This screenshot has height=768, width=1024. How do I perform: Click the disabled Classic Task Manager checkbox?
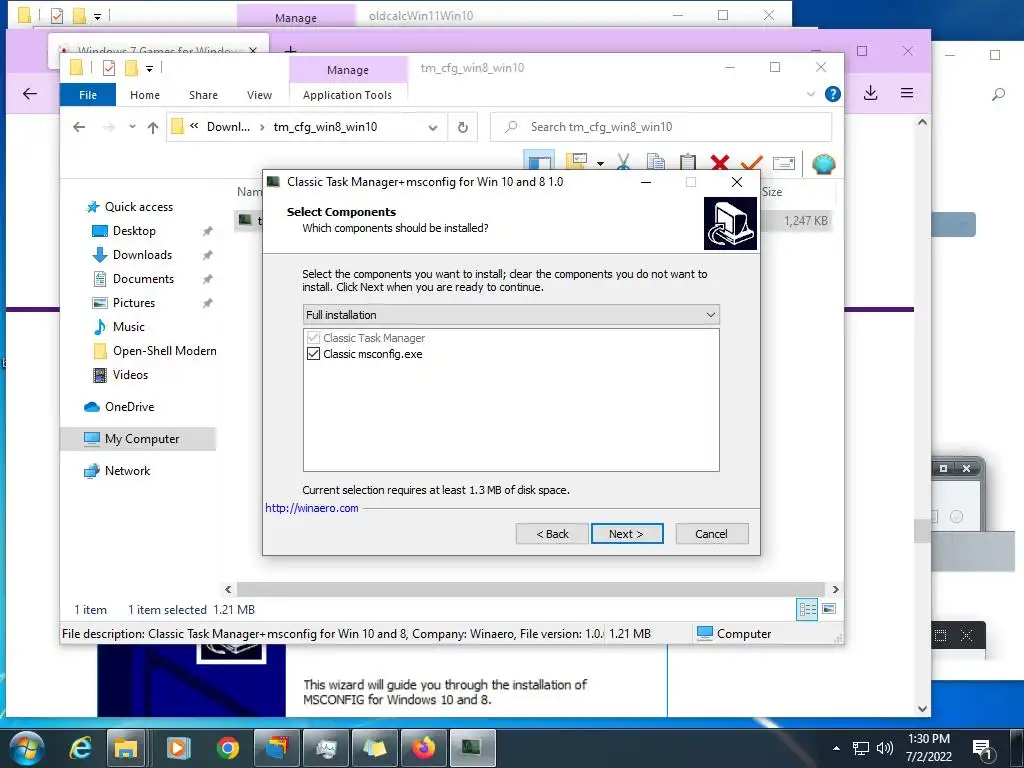pyautogui.click(x=313, y=338)
